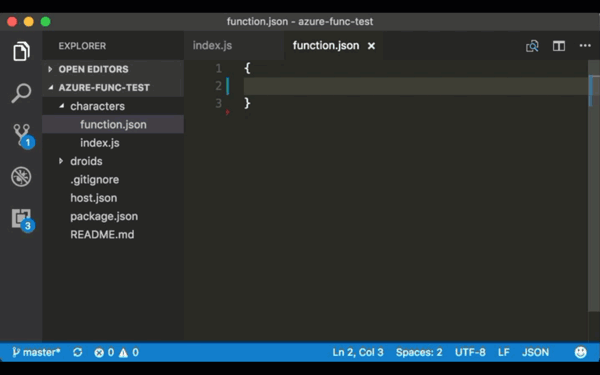Collapse the characters folder
The height and width of the screenshot is (375, 600).
point(97,106)
